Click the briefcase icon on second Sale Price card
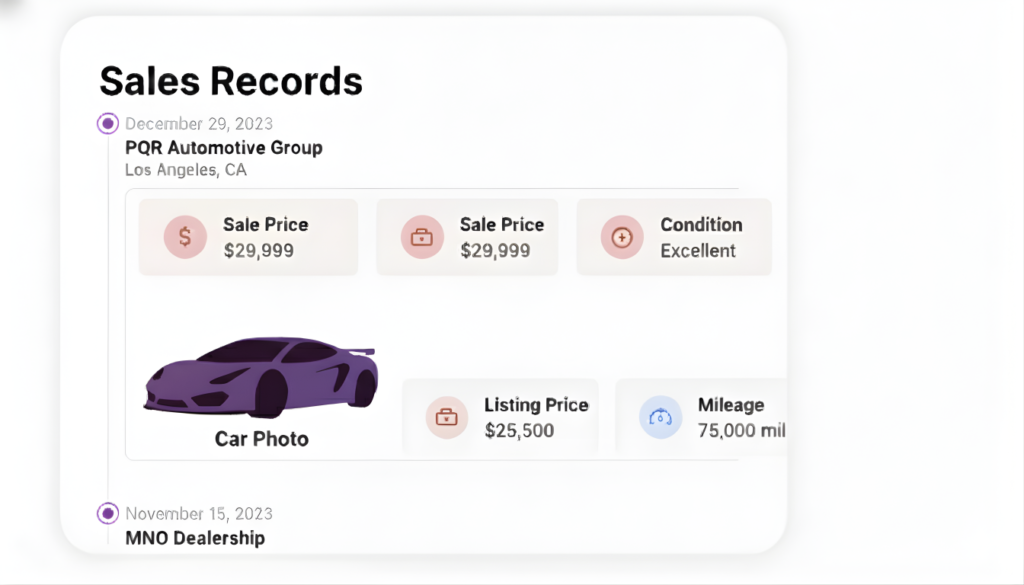This screenshot has height=585, width=1024. (x=422, y=237)
